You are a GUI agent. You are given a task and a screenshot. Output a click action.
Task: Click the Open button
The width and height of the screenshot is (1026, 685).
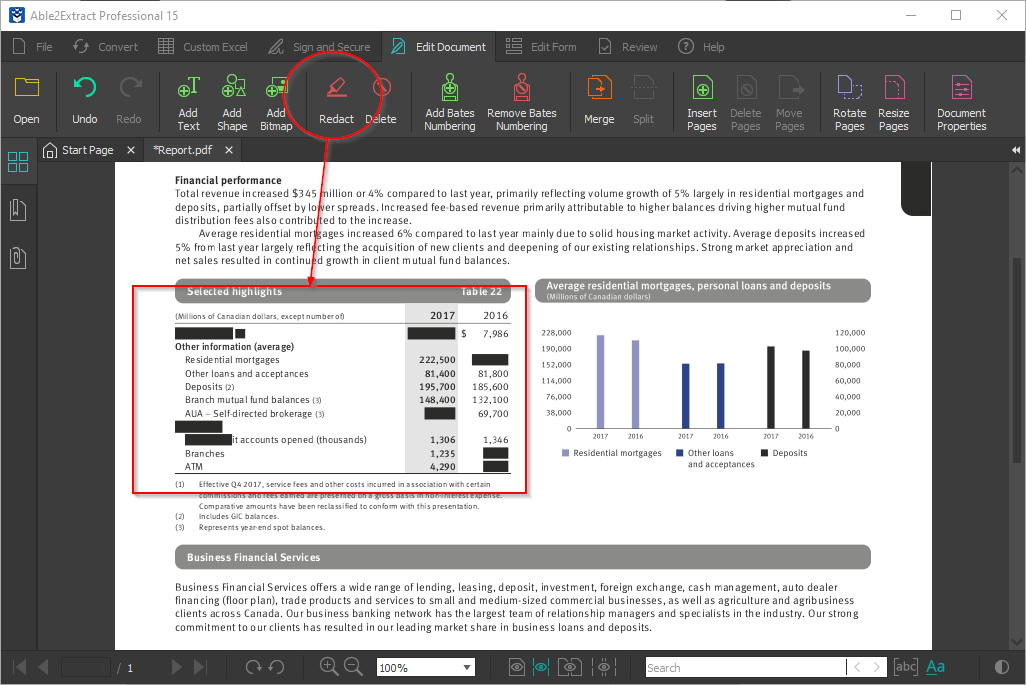(x=26, y=100)
